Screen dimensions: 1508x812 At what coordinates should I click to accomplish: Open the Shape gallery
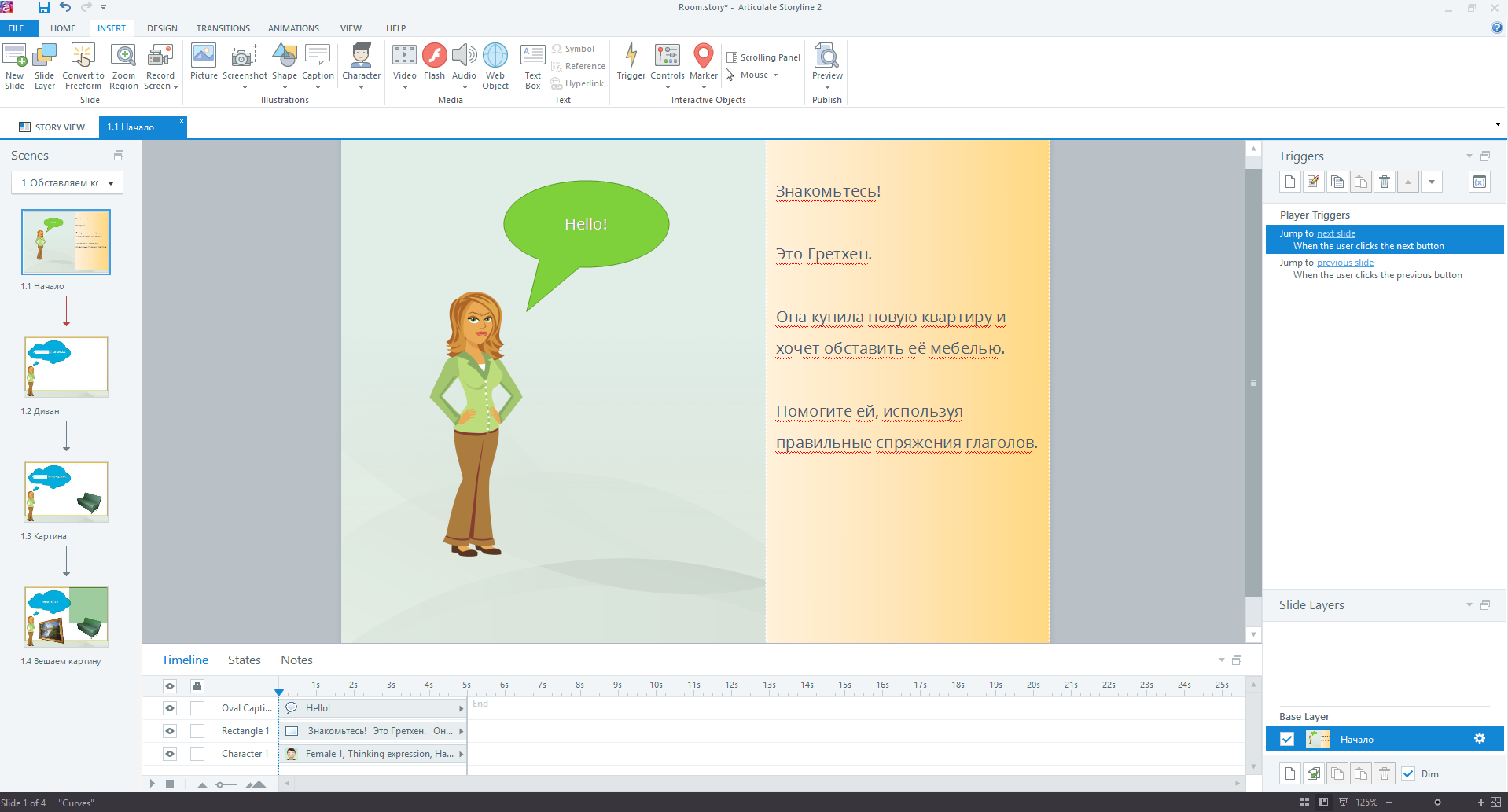pyautogui.click(x=285, y=67)
